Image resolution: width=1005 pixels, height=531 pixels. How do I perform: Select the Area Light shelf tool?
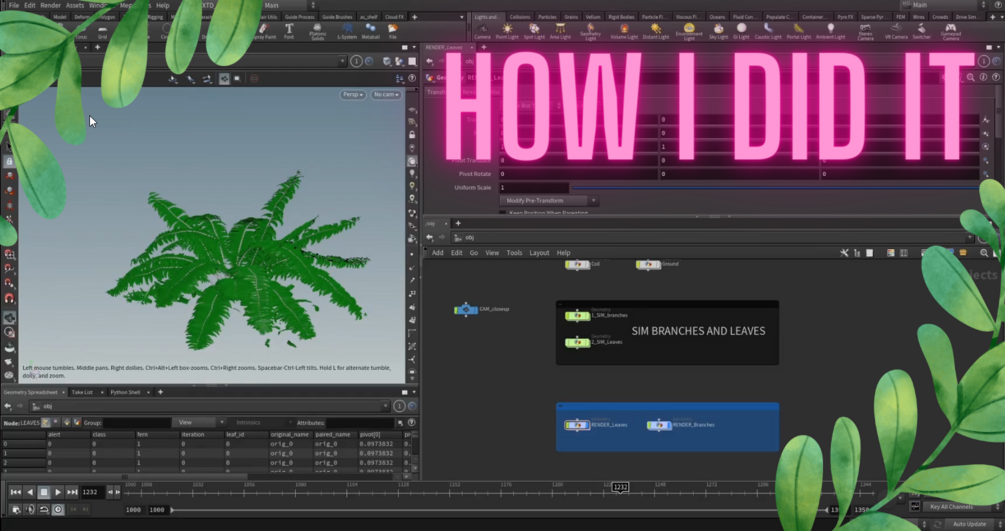click(x=560, y=31)
